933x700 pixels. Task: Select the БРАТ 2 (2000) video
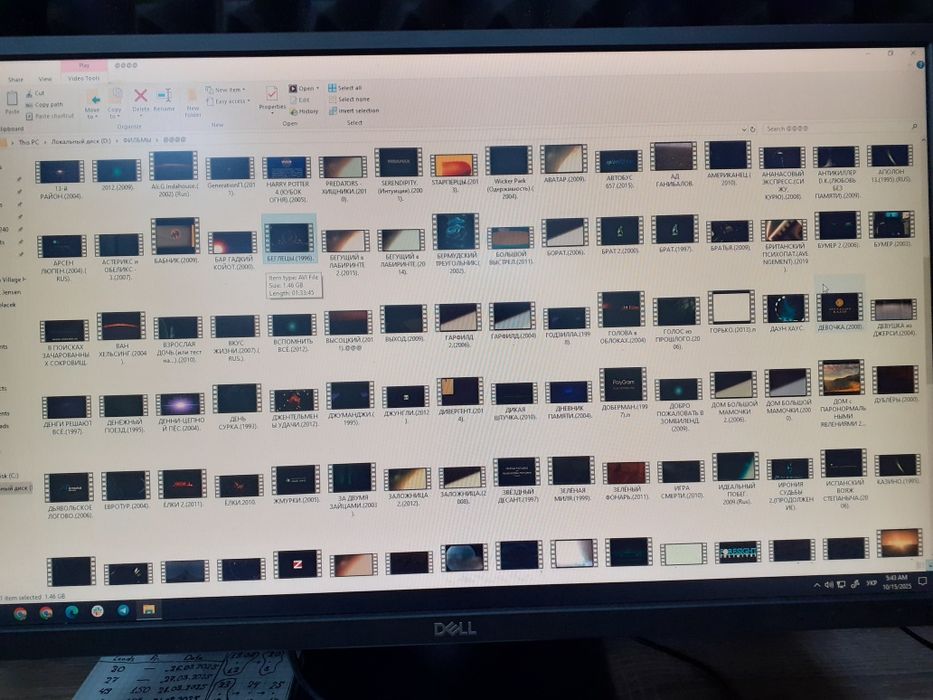point(619,236)
